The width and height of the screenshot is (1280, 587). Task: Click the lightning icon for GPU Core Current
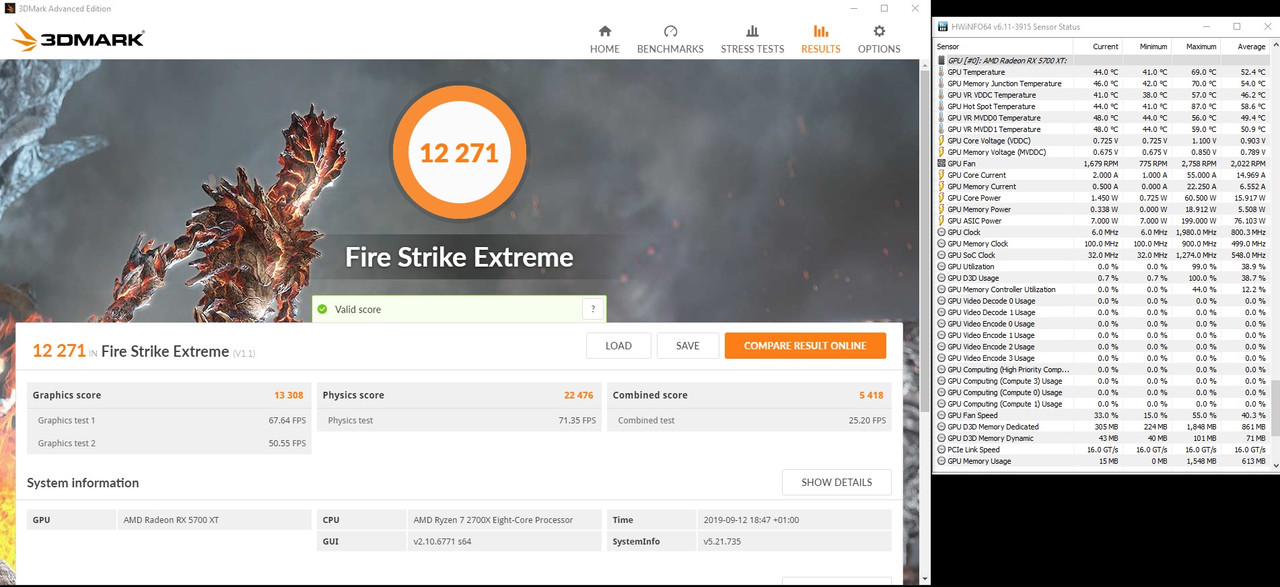tap(941, 175)
